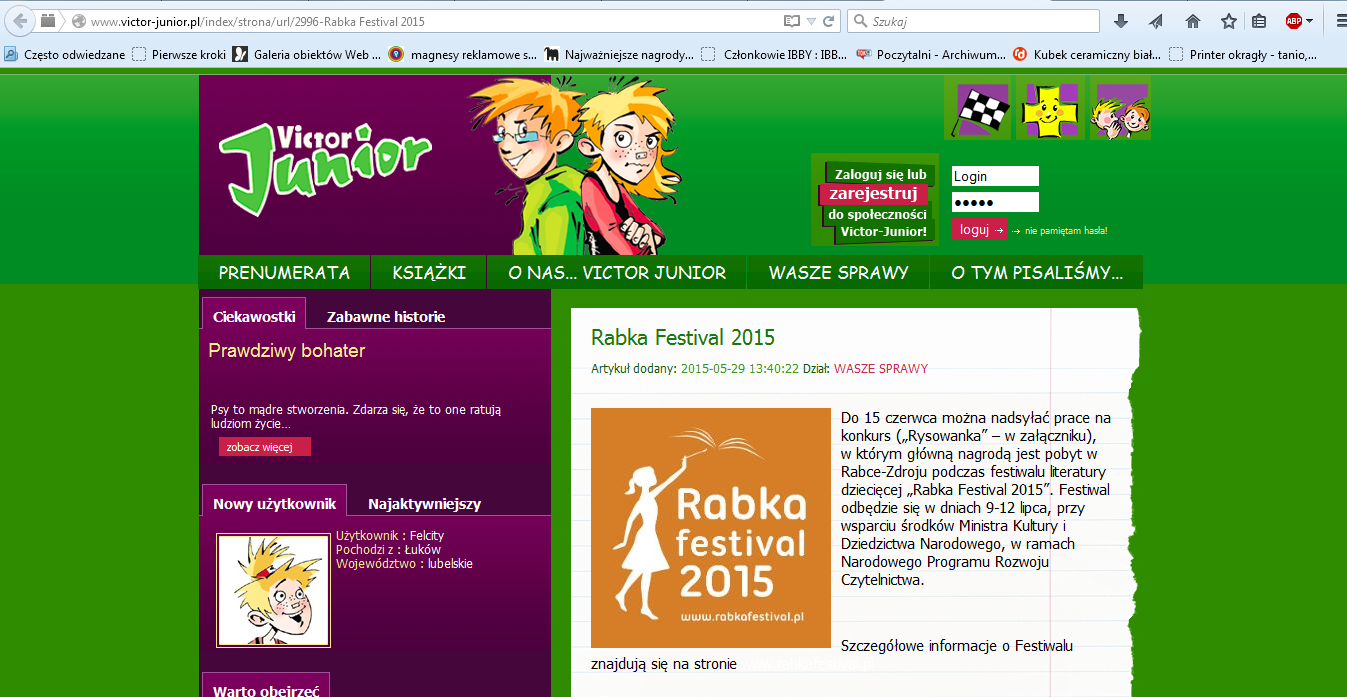The image size is (1347, 697).
Task: Click the Prawdziwy bohater headline
Action: pyautogui.click(x=287, y=350)
